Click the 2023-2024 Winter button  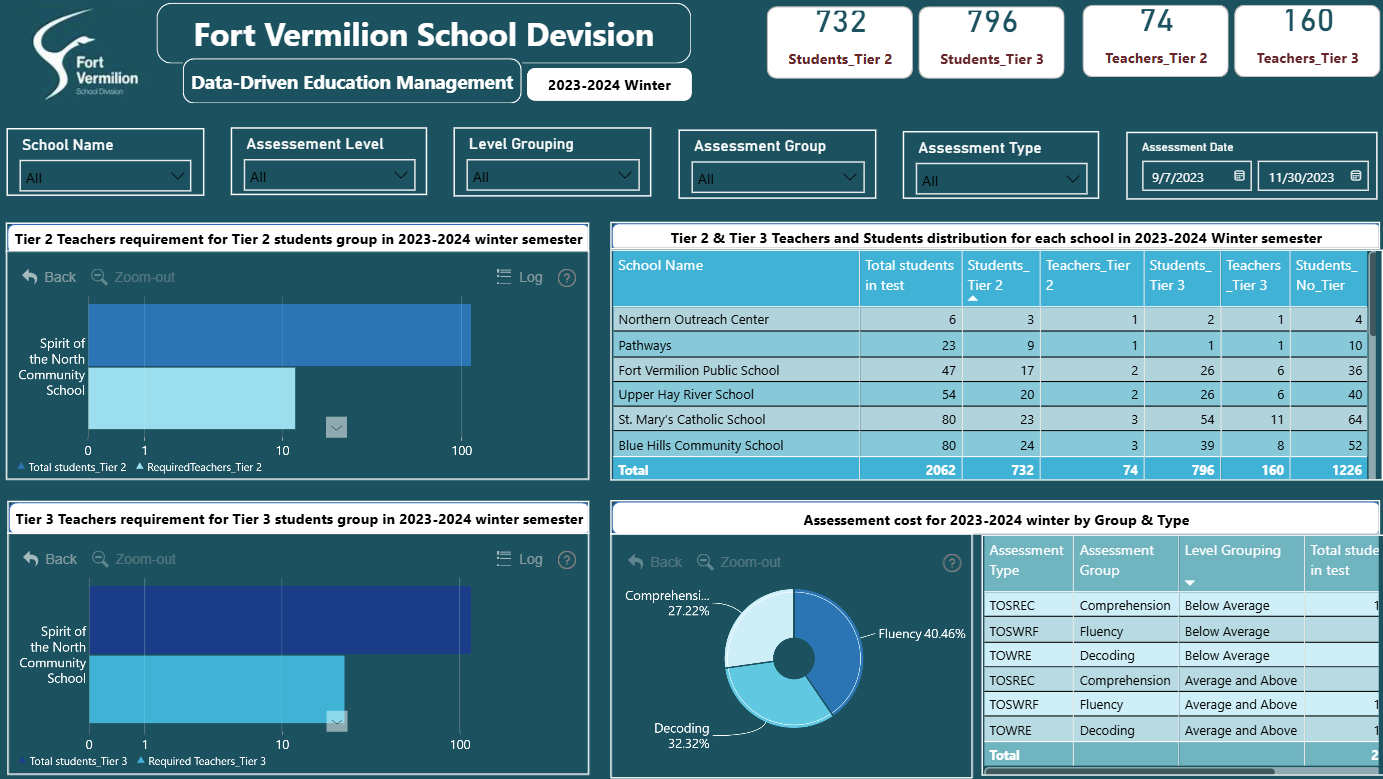coord(609,85)
